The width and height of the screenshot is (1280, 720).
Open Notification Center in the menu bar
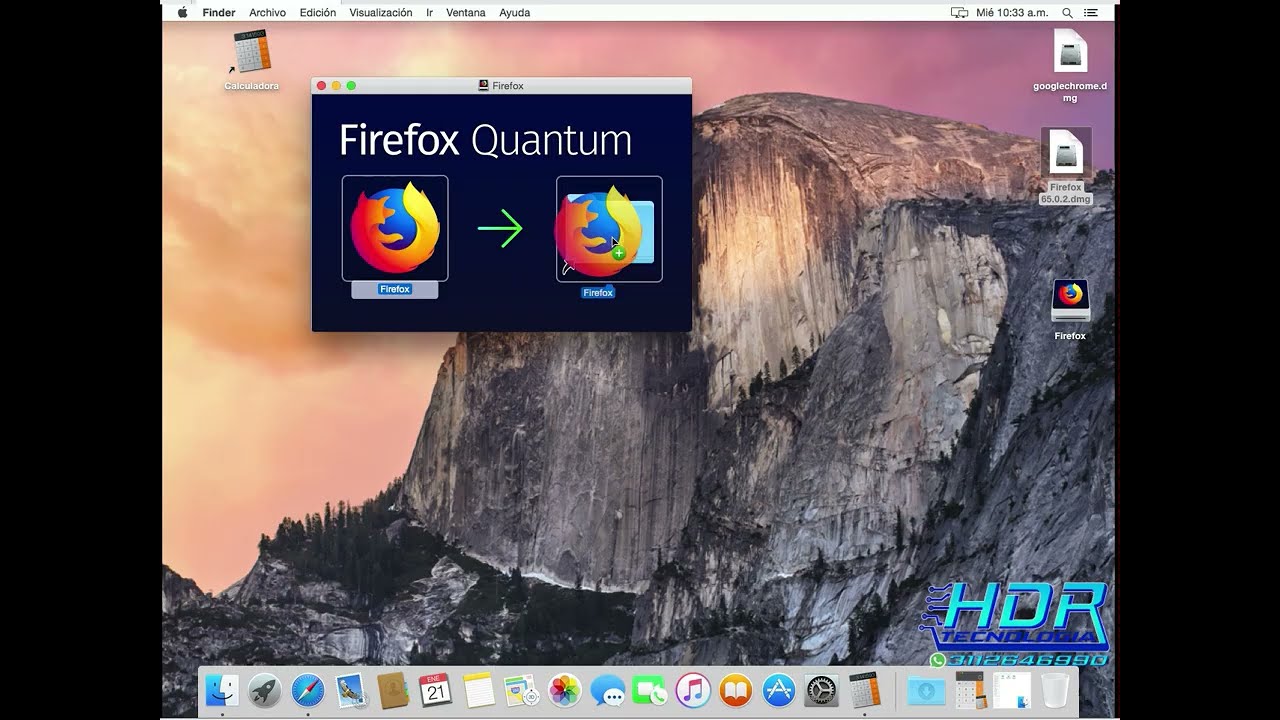tap(1091, 13)
